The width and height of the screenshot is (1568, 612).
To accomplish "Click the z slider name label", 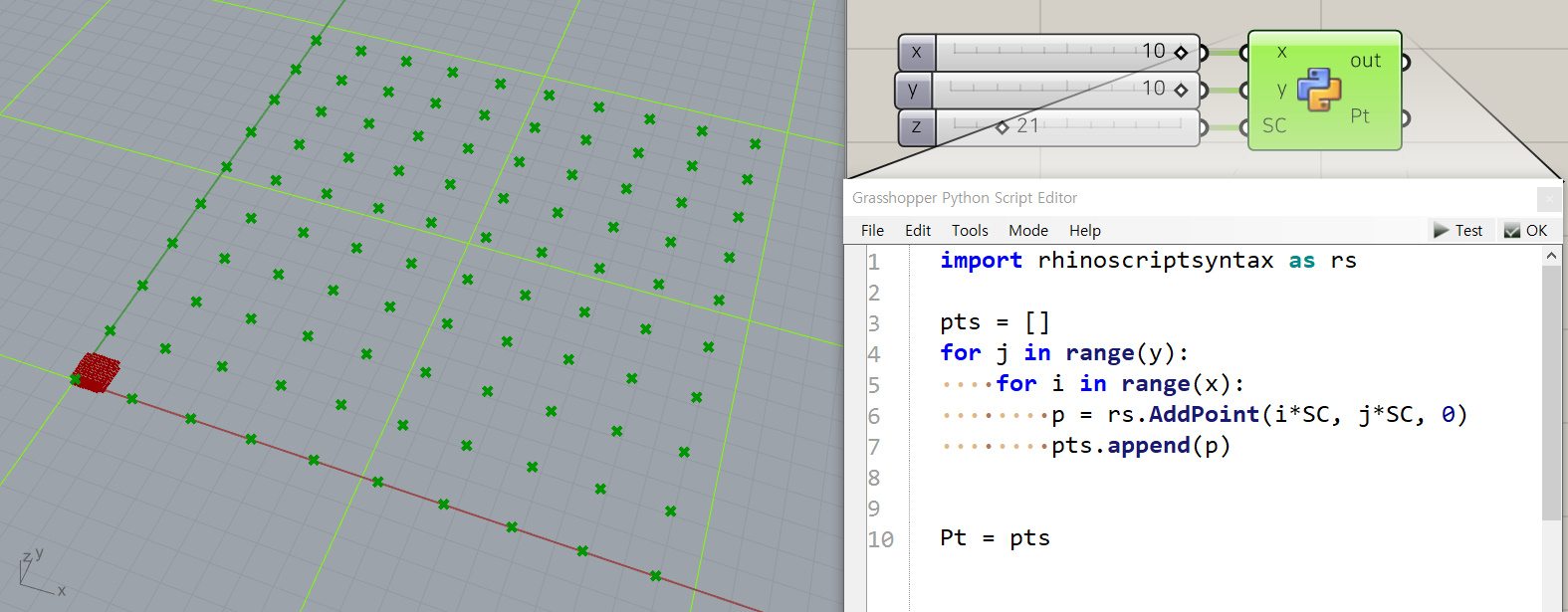I will pyautogui.click(x=916, y=127).
